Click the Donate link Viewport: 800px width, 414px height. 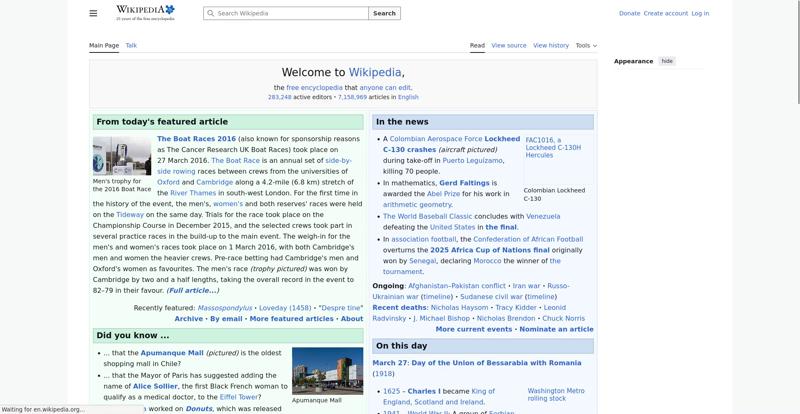[x=629, y=13]
